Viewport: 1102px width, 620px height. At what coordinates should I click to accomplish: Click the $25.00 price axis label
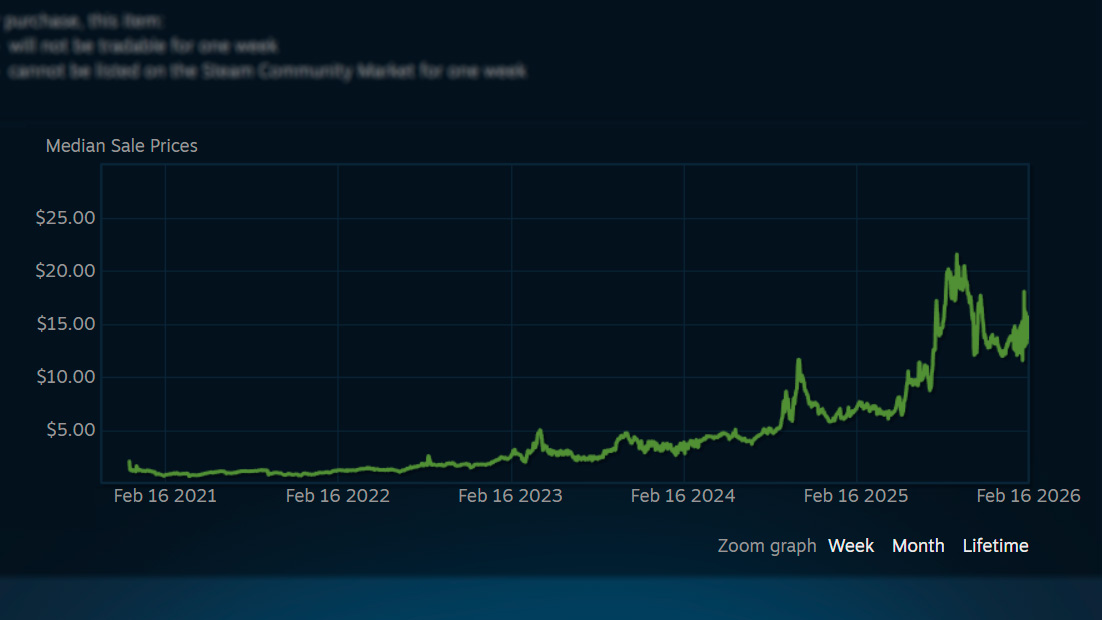65,218
